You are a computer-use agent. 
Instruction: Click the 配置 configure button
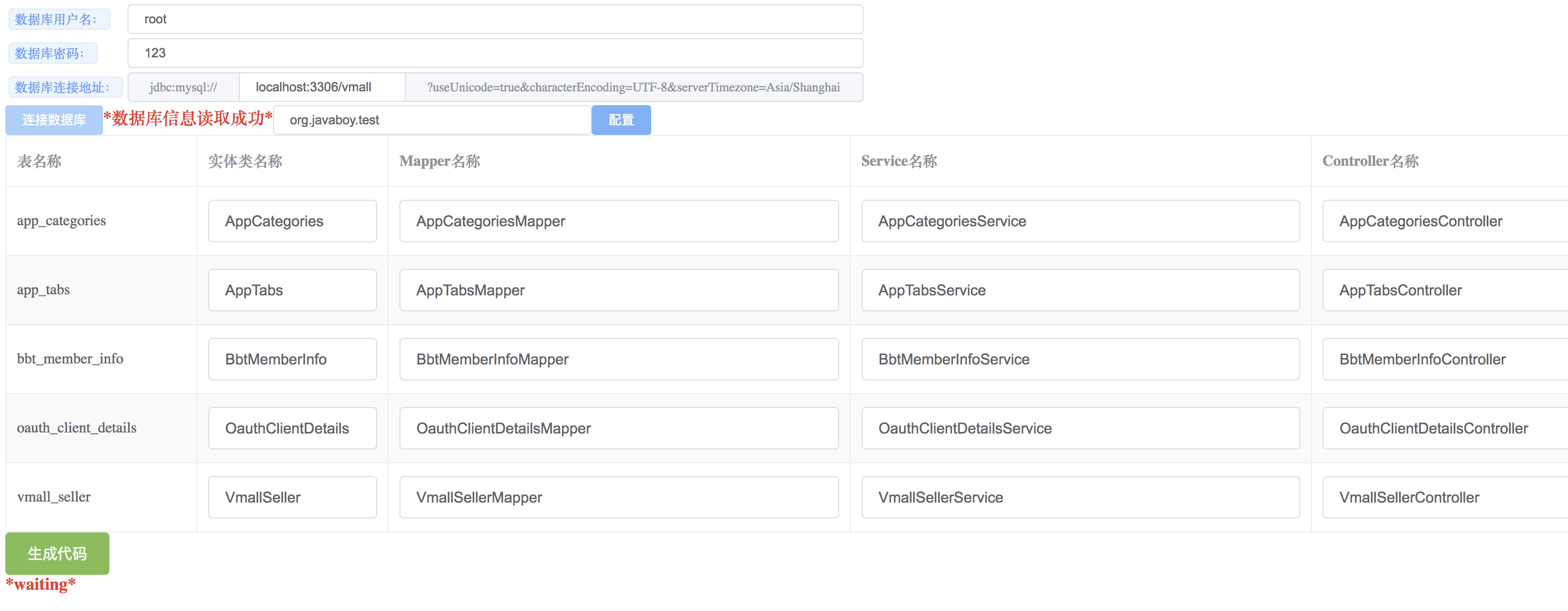coord(621,120)
